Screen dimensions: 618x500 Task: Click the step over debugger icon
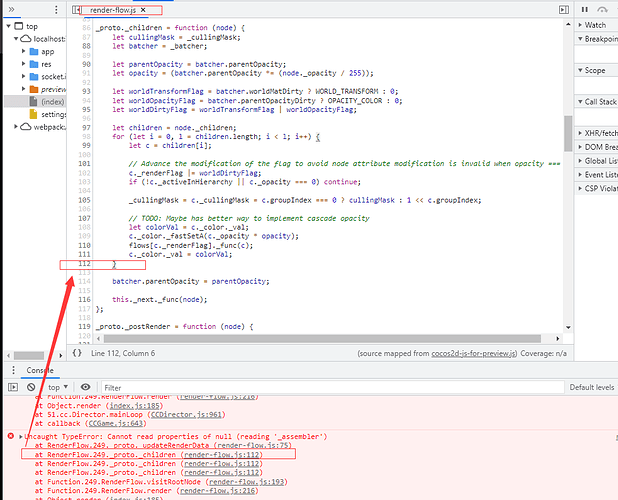[x=602, y=9]
